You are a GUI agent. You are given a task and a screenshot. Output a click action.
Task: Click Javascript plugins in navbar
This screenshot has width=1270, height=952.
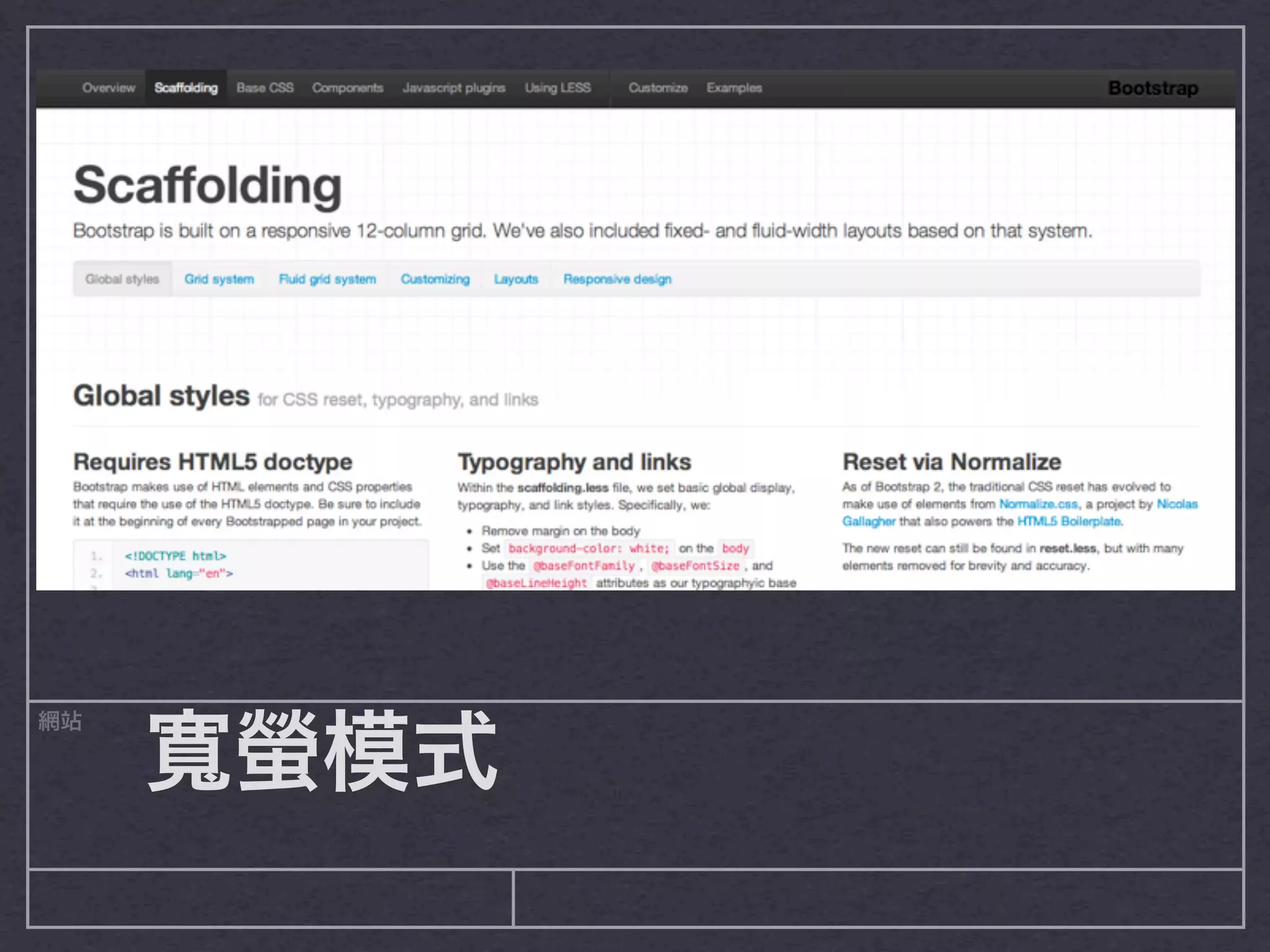click(453, 88)
